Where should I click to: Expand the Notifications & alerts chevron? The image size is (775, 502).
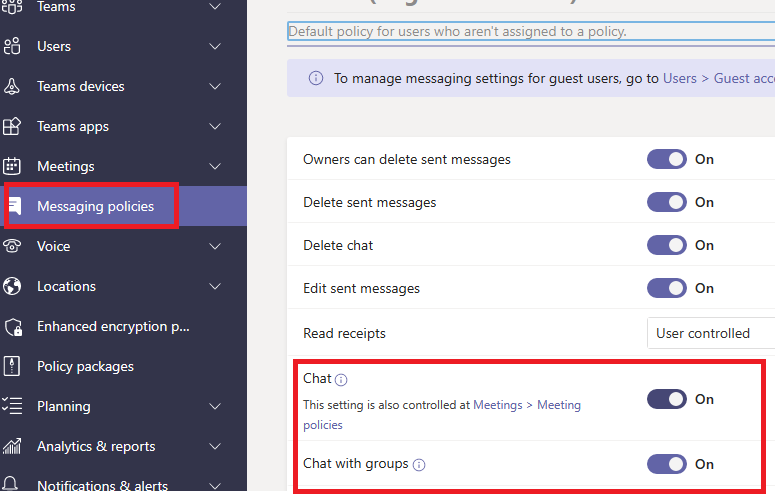point(215,486)
